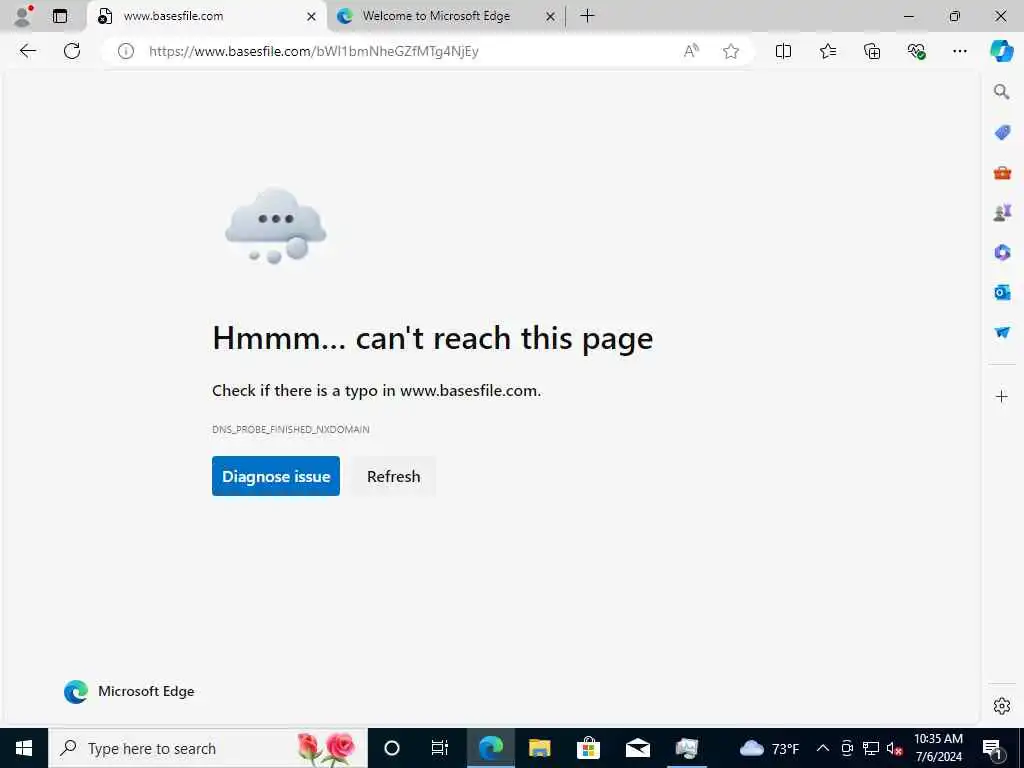This screenshot has height=768, width=1024.
Task: Show hidden system tray icons chevron
Action: [823, 748]
